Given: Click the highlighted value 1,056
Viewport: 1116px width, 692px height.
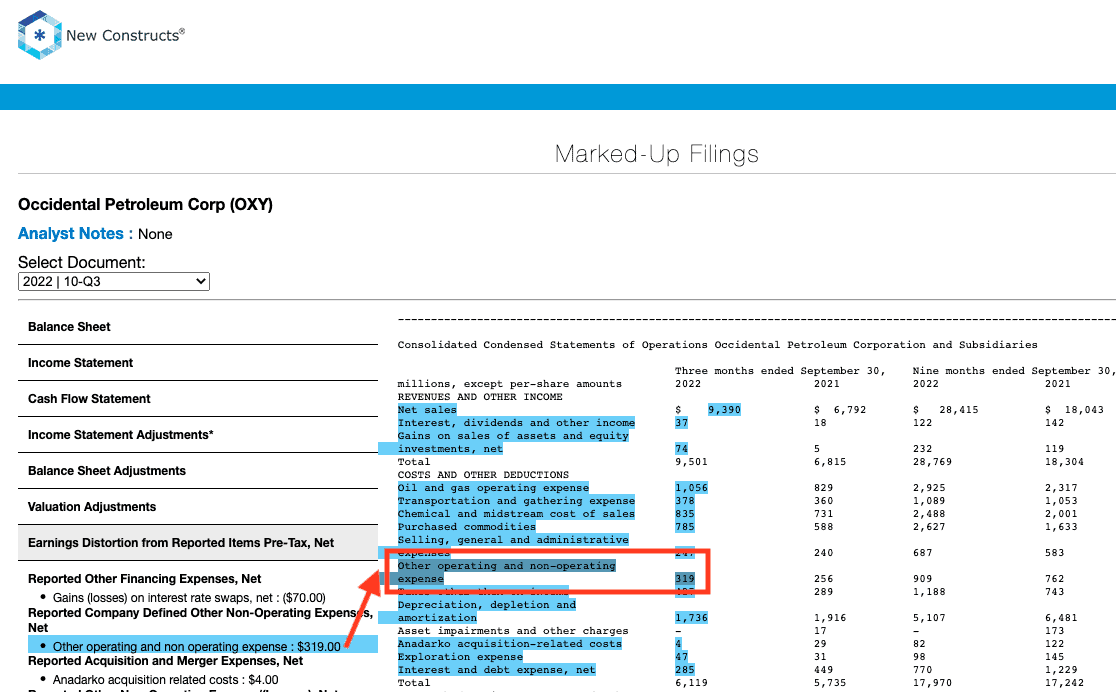Looking at the screenshot, I should [x=691, y=488].
